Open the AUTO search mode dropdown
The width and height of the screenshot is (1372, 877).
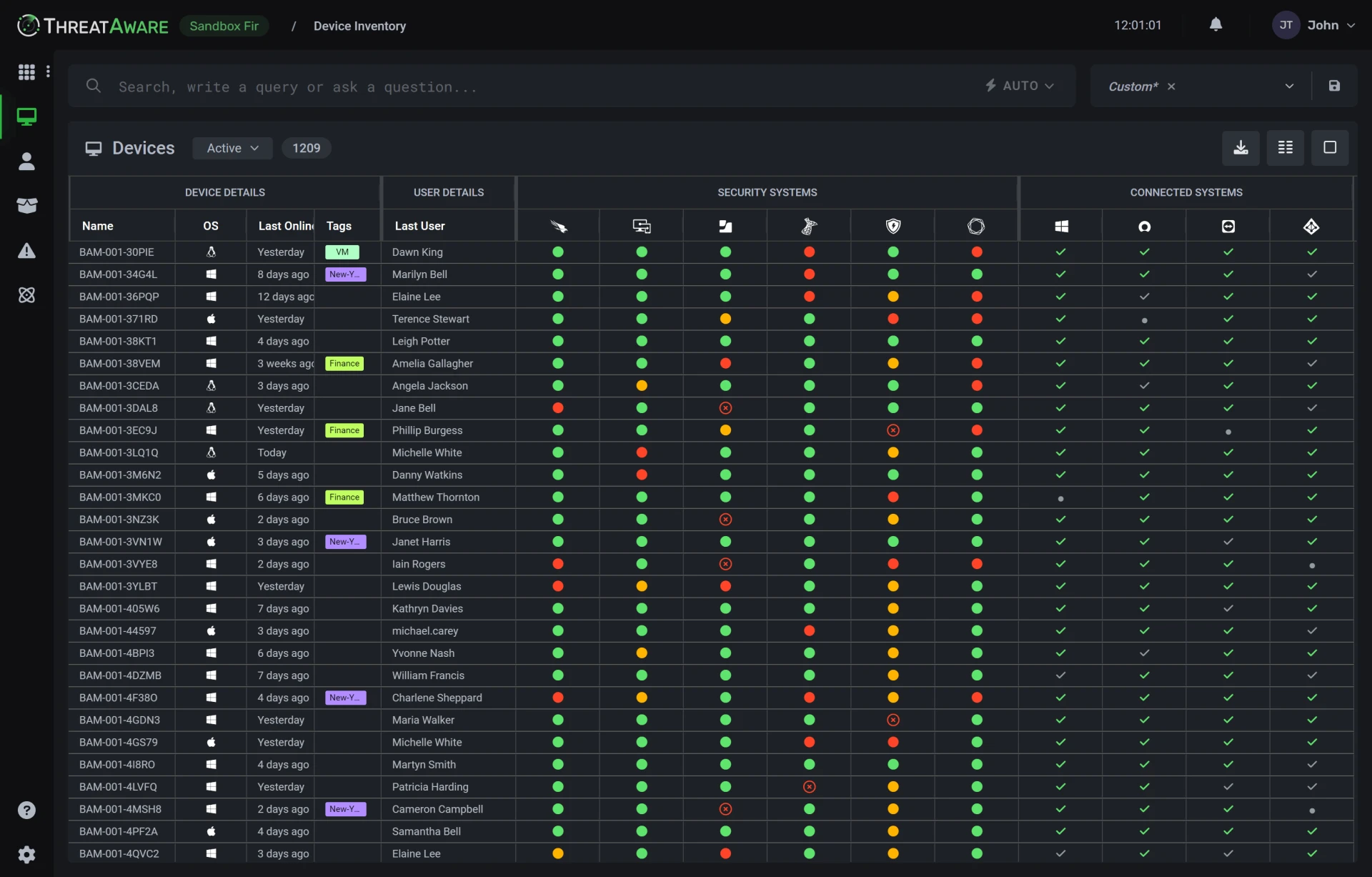[1020, 86]
